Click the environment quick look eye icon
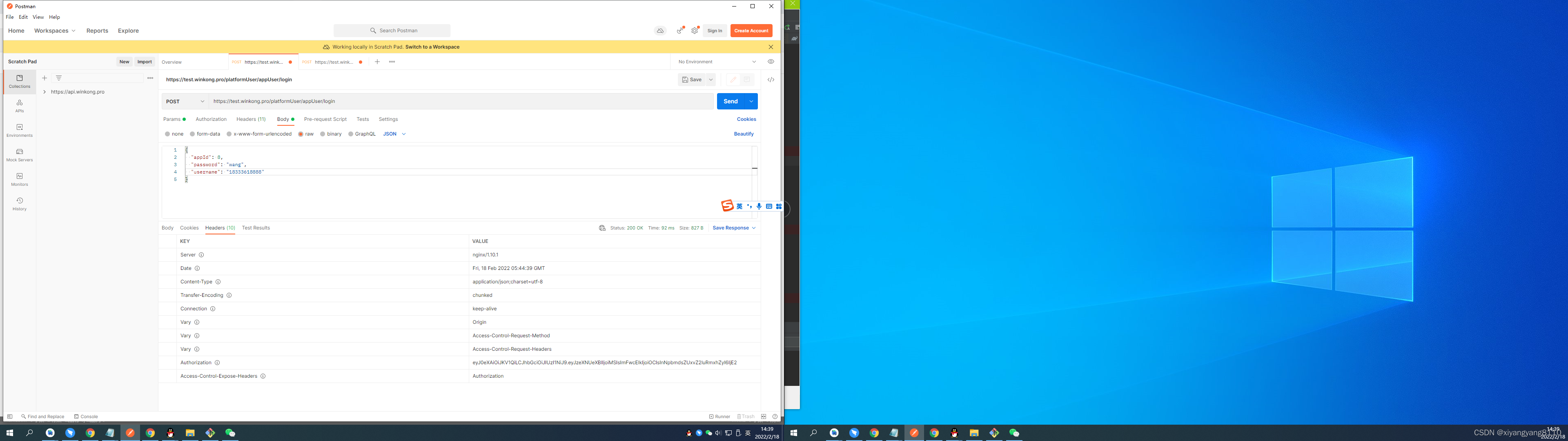The height and width of the screenshot is (441, 1568). (x=771, y=62)
